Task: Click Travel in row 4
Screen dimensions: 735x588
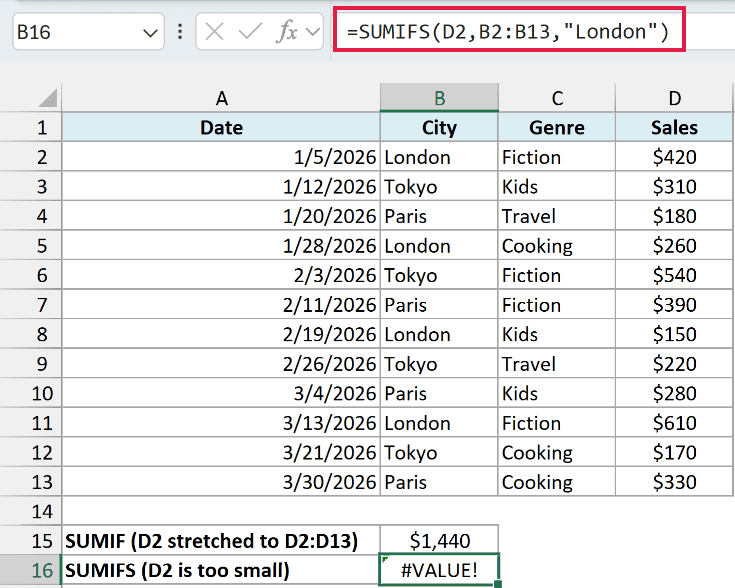Action: click(557, 216)
